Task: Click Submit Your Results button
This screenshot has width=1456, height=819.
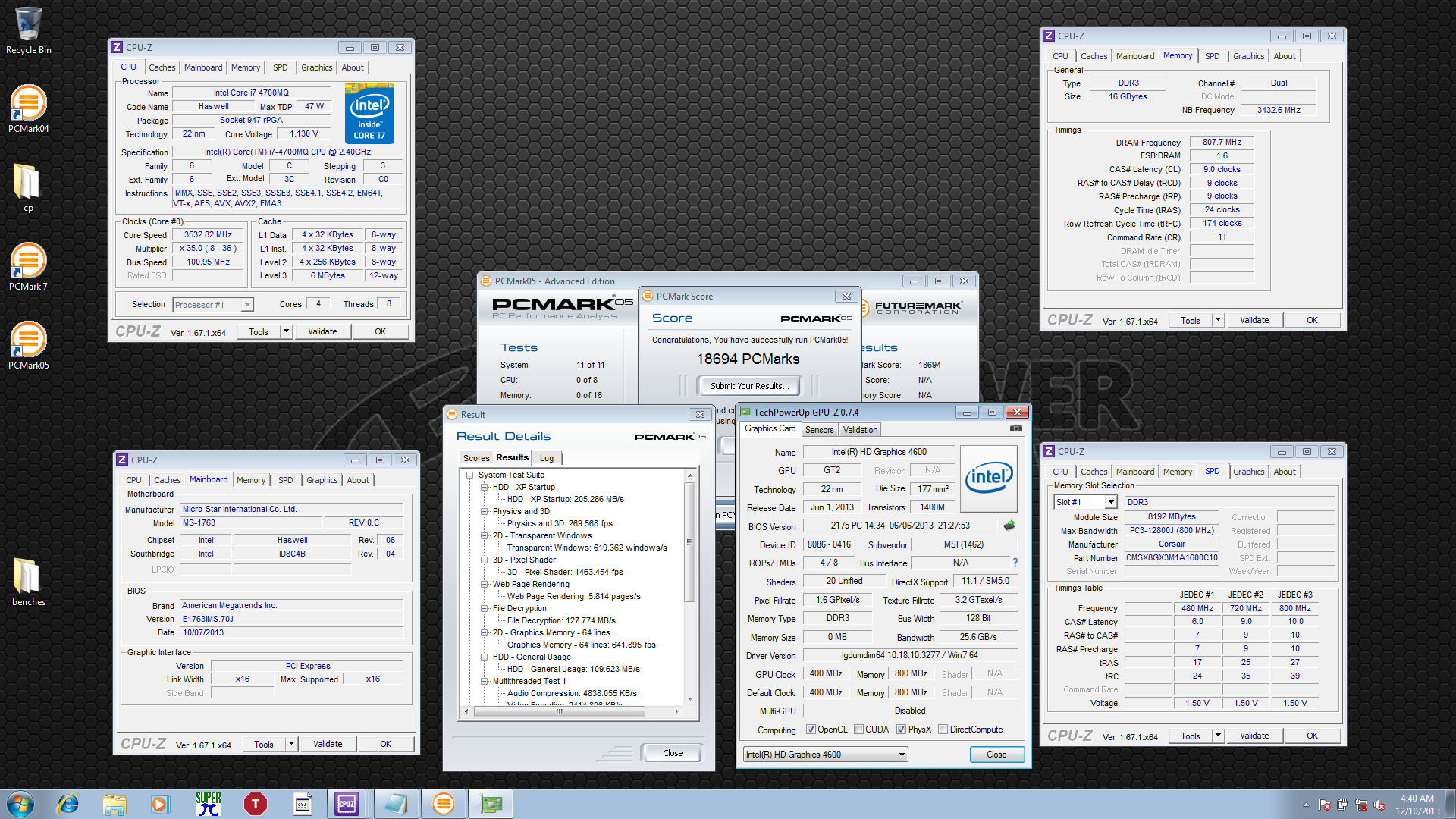Action: point(749,386)
